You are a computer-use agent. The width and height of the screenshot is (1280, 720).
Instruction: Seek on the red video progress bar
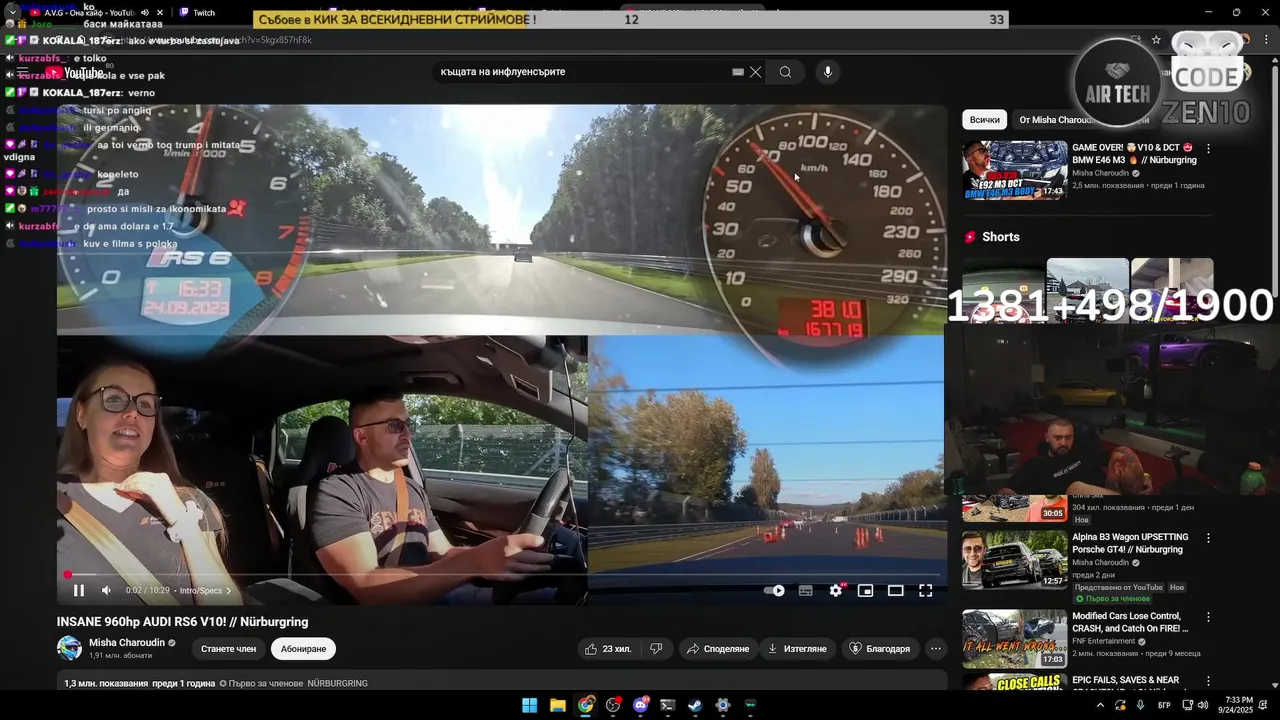(x=500, y=575)
